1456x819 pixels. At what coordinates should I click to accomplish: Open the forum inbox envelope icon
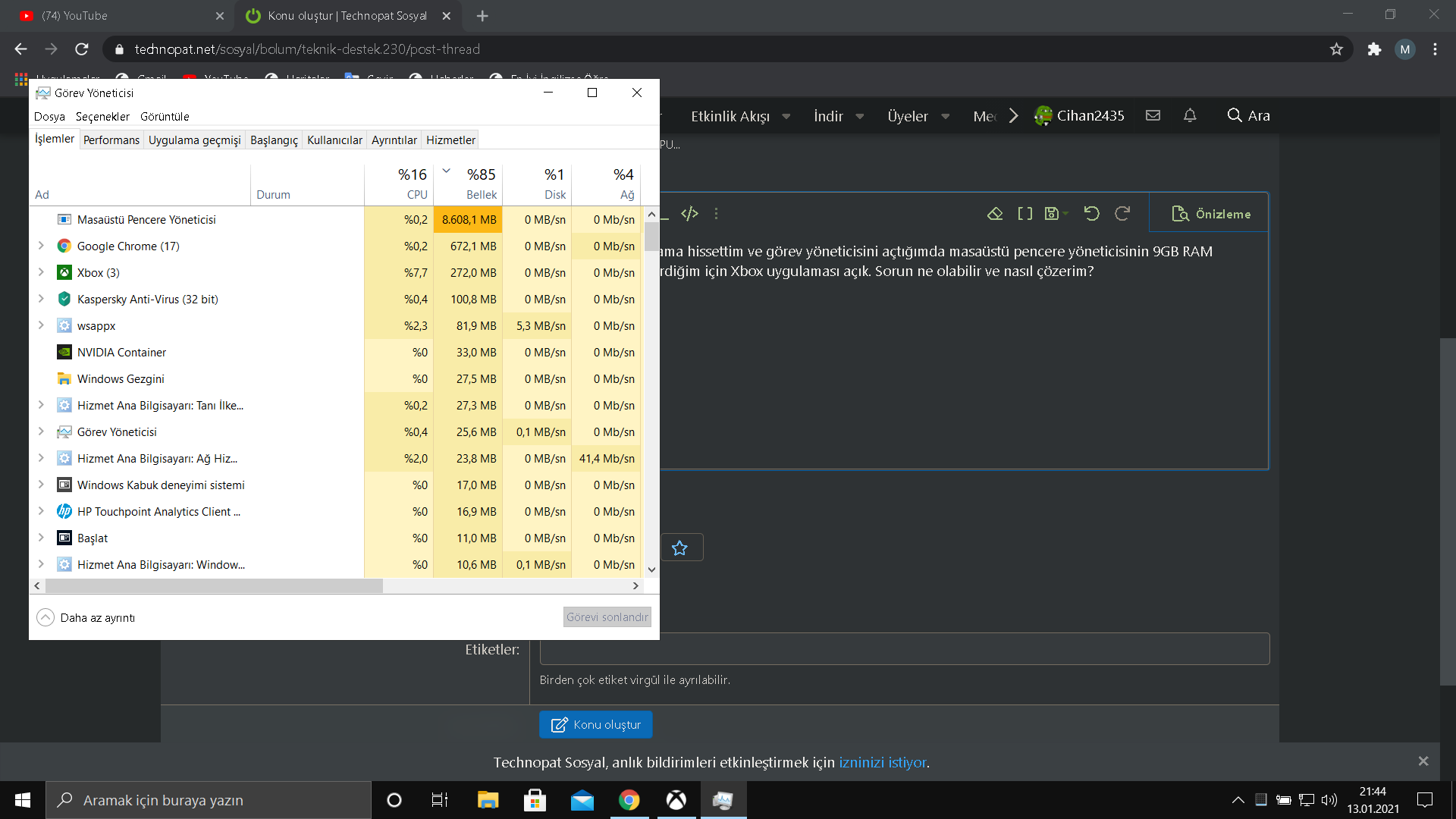[x=1153, y=115]
